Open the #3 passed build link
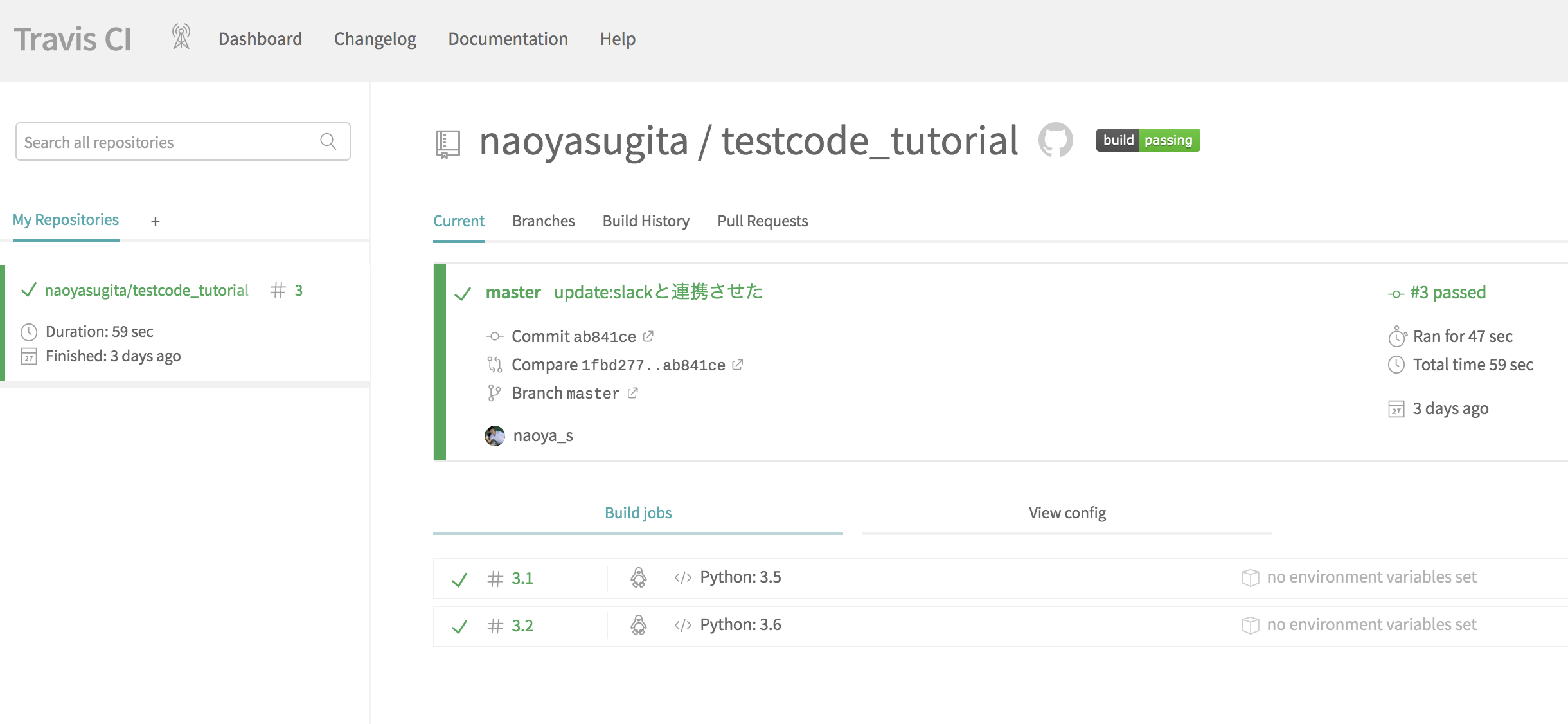This screenshot has width=1568, height=724. (1447, 293)
